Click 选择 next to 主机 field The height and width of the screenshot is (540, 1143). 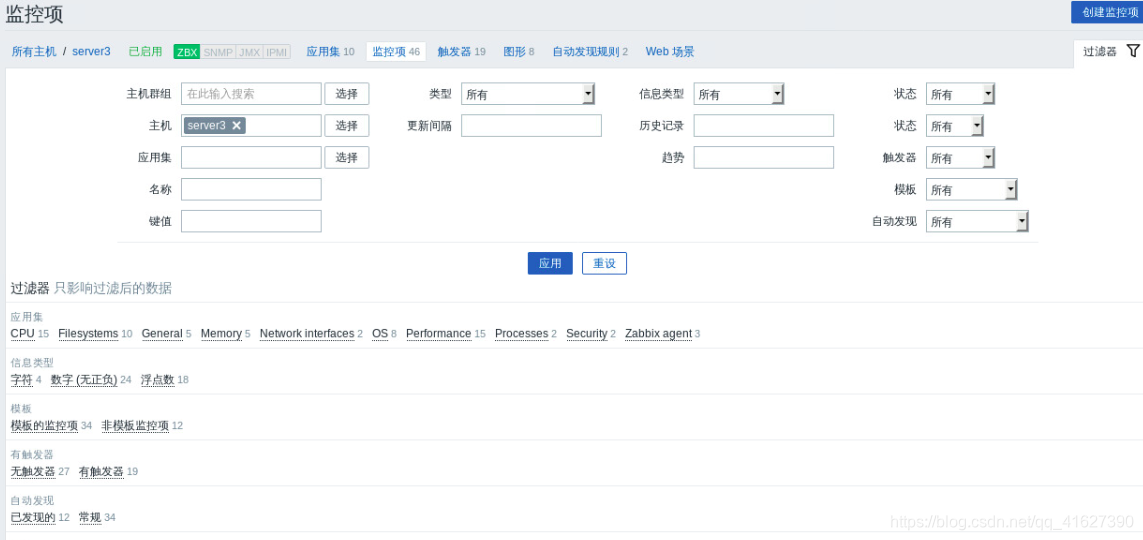pyautogui.click(x=347, y=125)
